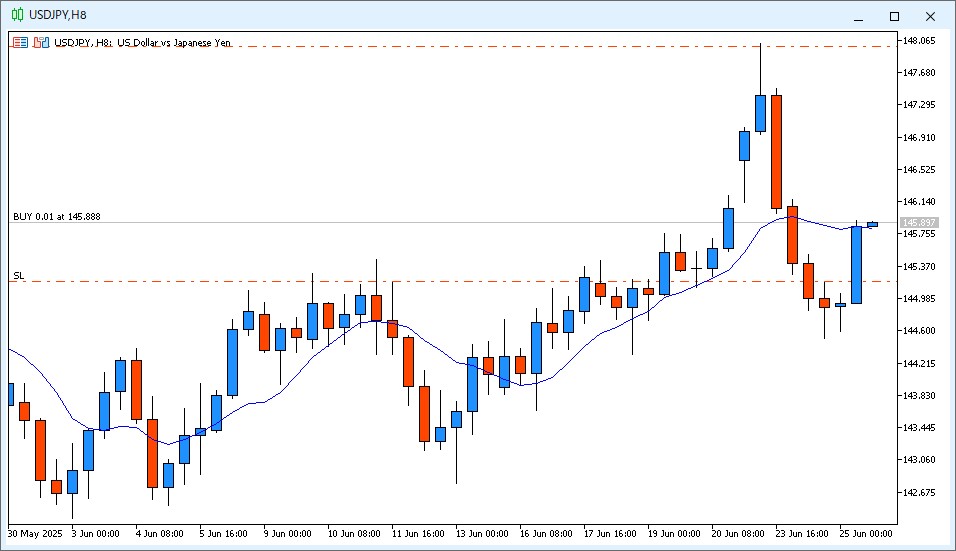
Task: Click the 20 Jun 08:00 time label
Action: point(738,534)
